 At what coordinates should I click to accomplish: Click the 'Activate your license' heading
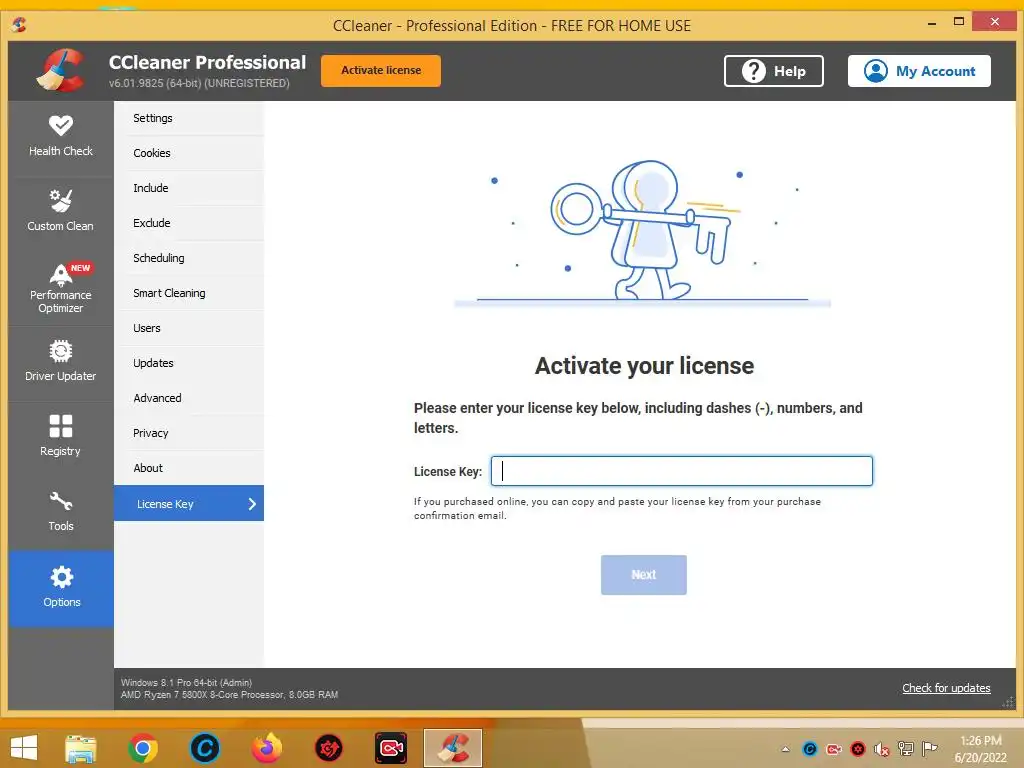tap(644, 366)
